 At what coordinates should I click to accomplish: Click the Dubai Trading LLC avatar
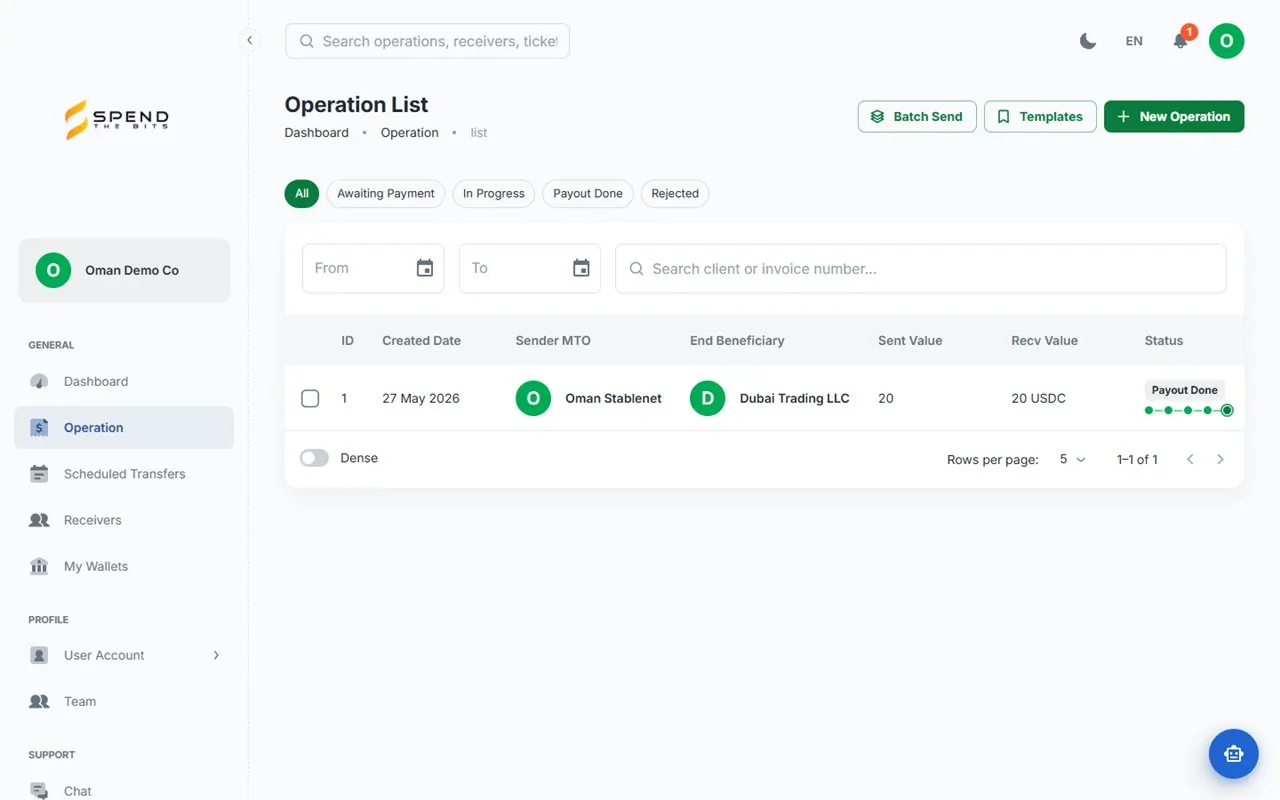click(x=707, y=398)
